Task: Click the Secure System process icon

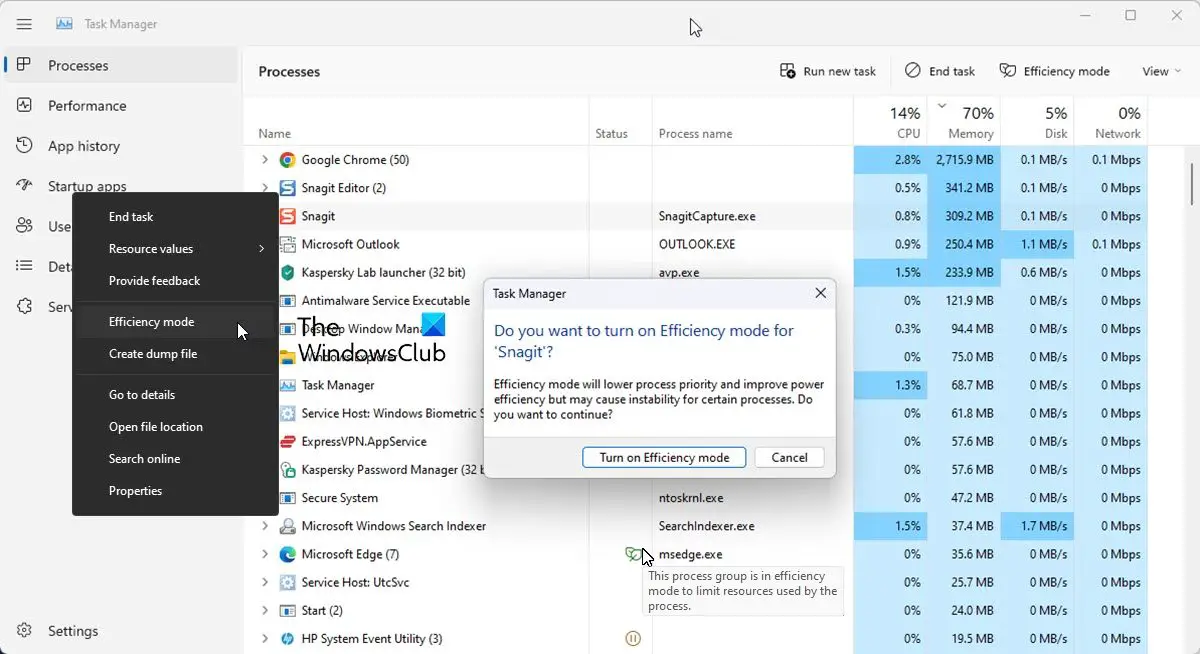Action: tap(287, 498)
